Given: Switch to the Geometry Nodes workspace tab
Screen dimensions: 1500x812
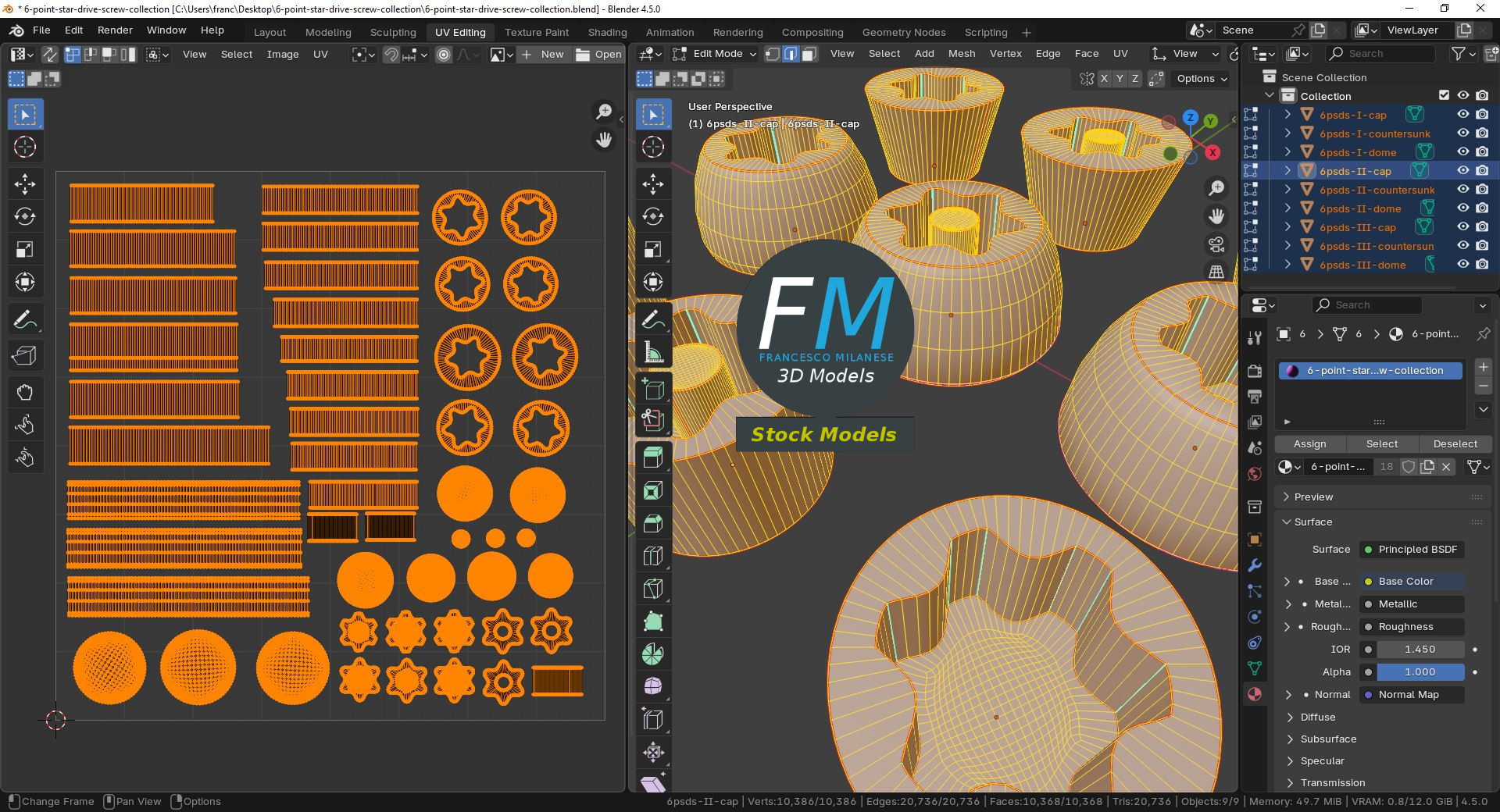Looking at the screenshot, I should click(904, 32).
